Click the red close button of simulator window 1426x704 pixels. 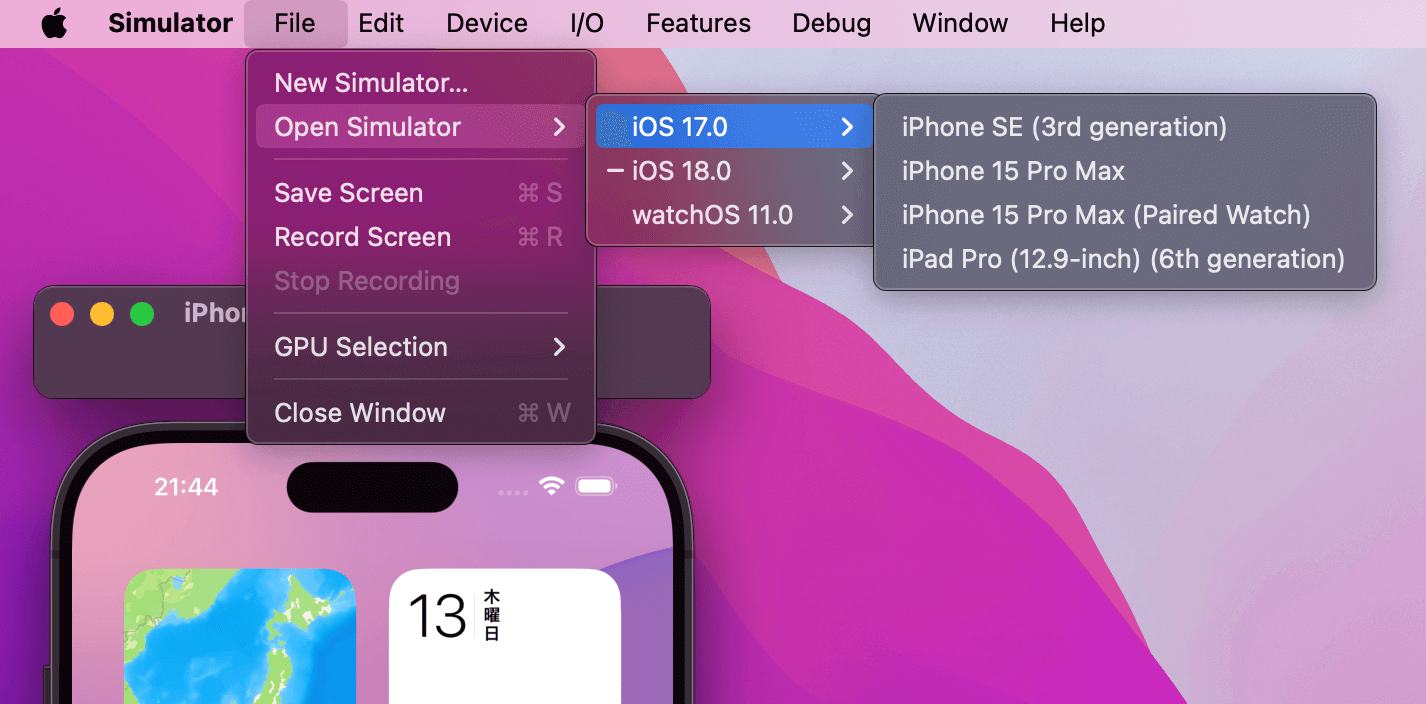62,314
